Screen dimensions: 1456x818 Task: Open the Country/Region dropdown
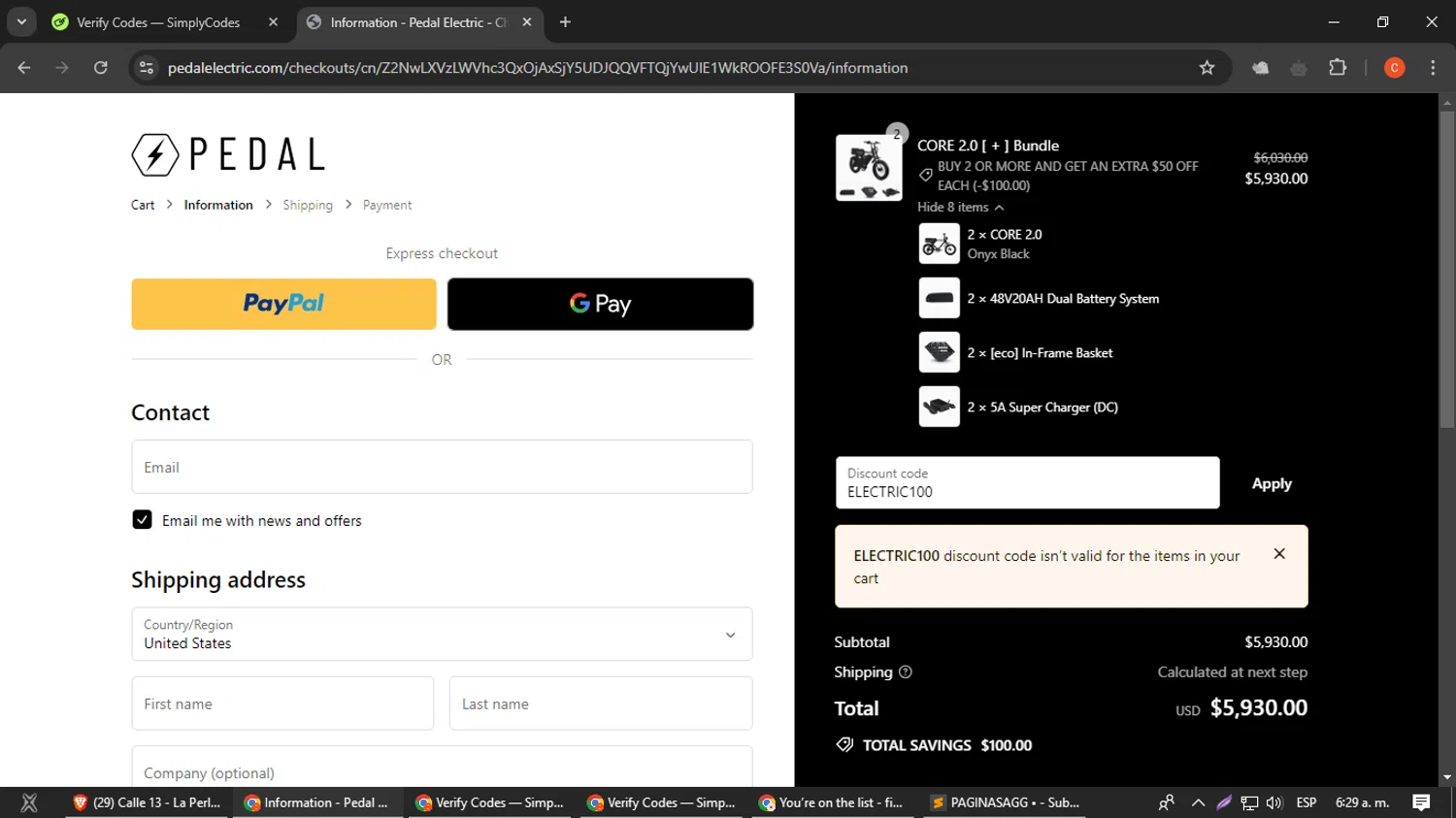click(442, 635)
